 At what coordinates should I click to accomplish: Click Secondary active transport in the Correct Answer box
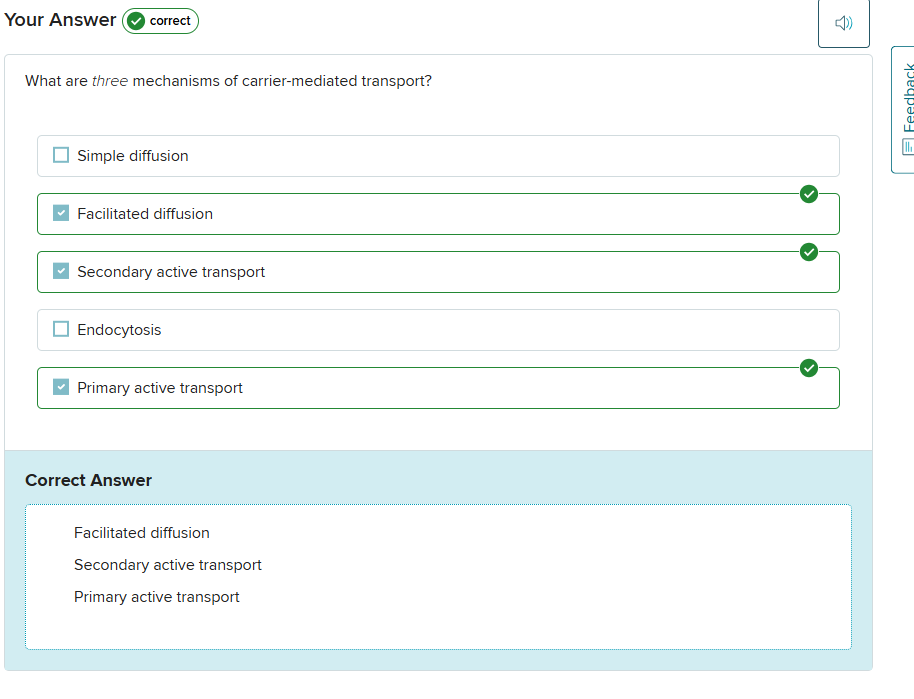pos(168,565)
